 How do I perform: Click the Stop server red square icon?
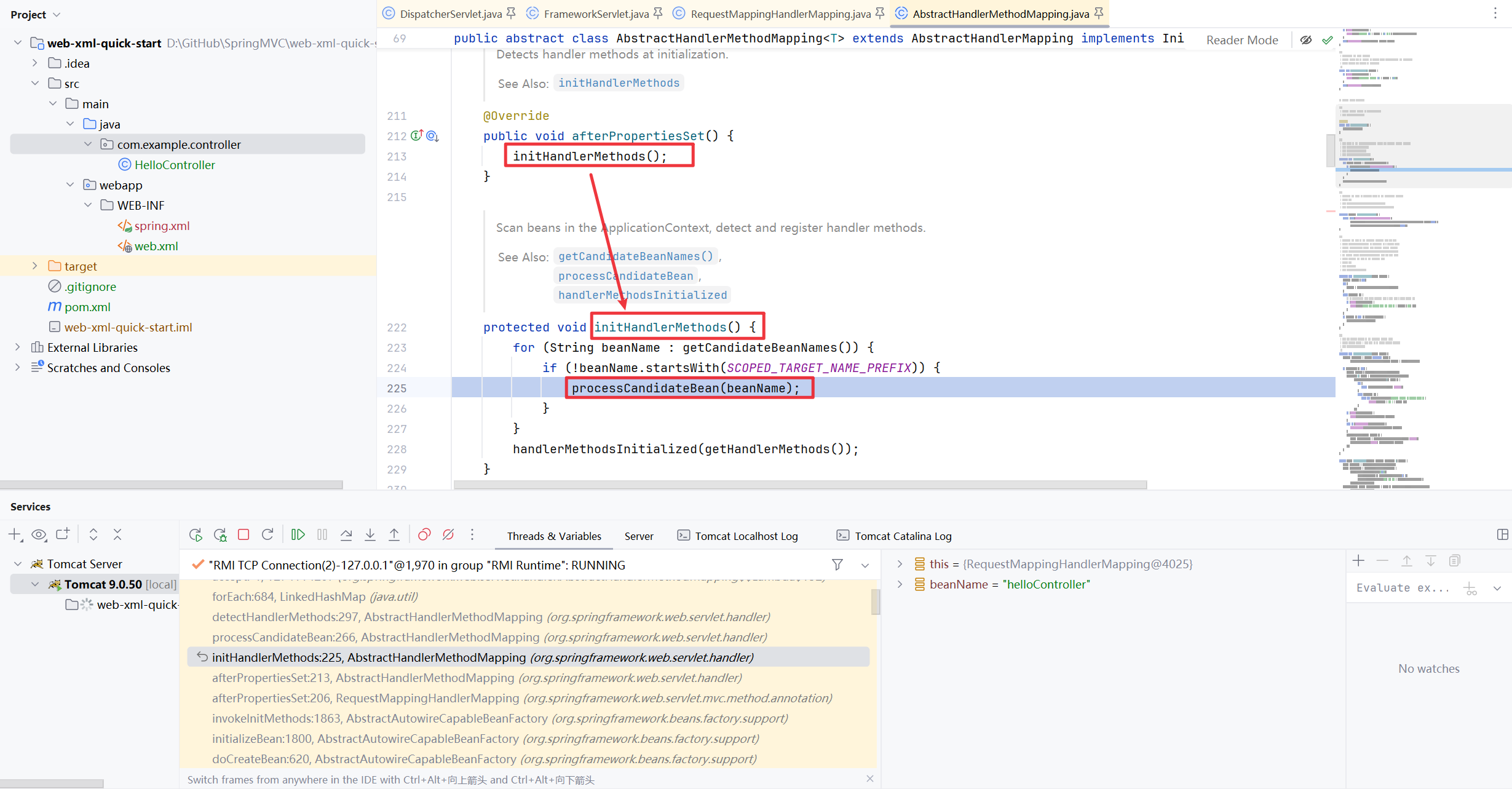(x=243, y=535)
